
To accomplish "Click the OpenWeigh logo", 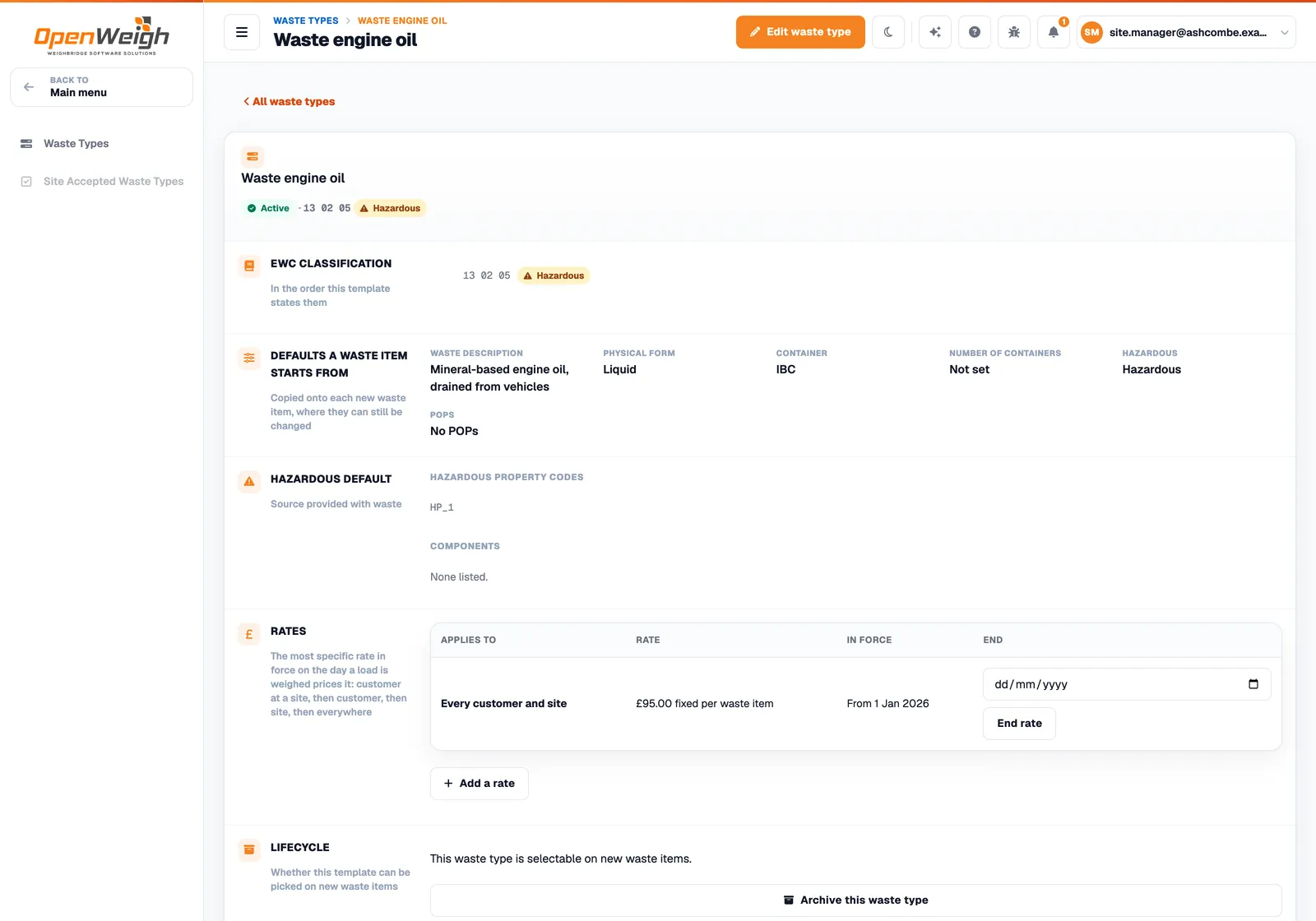I will (101, 36).
